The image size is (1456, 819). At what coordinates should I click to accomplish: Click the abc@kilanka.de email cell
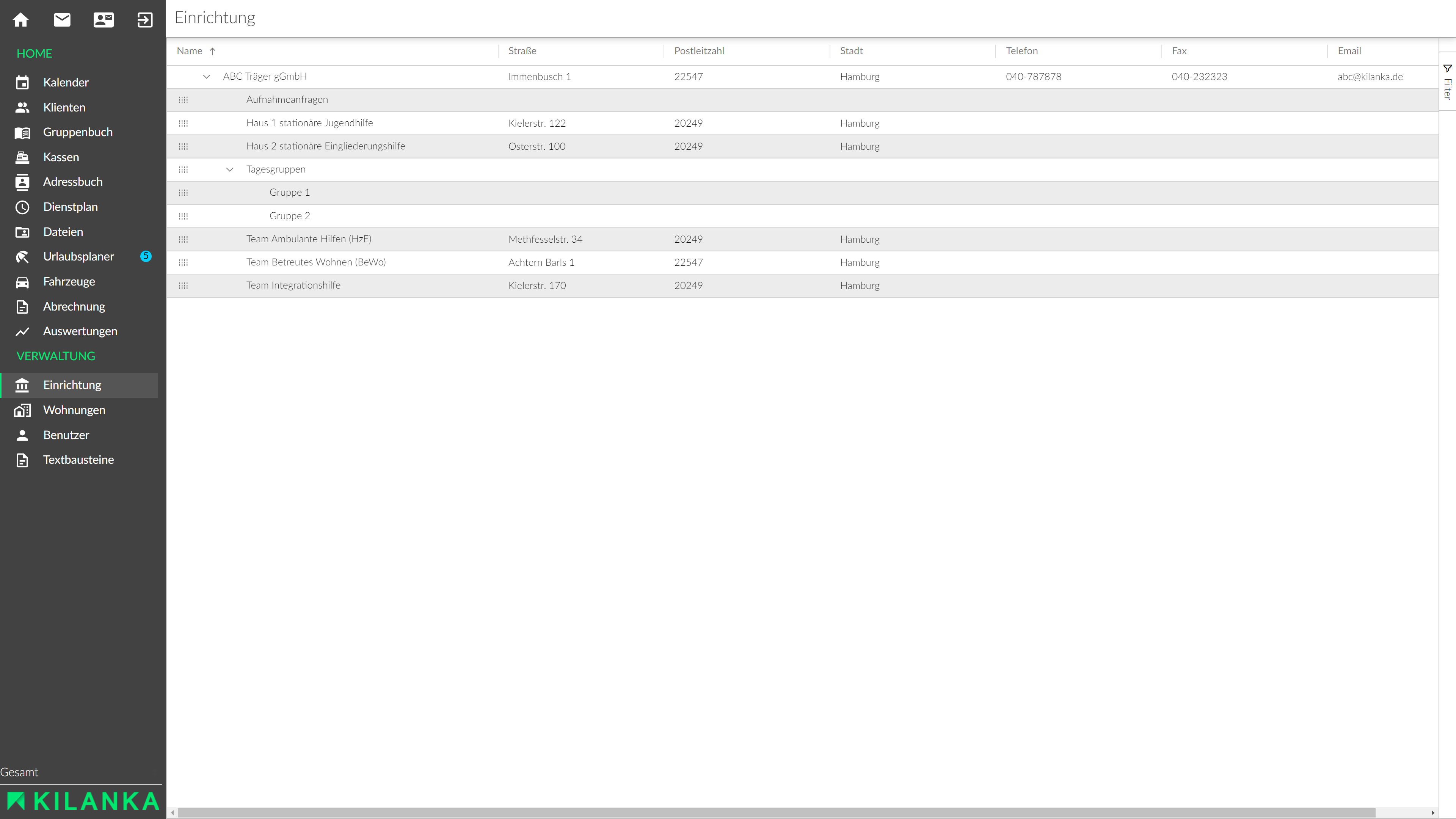click(x=1370, y=76)
